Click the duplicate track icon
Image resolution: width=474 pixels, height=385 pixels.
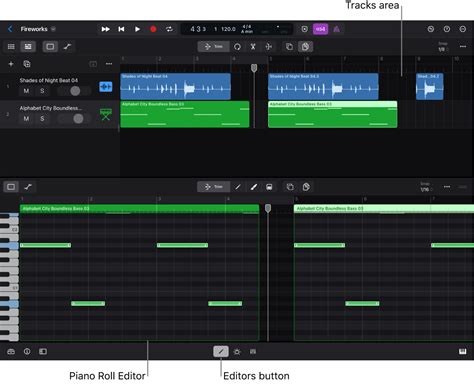click(27, 64)
